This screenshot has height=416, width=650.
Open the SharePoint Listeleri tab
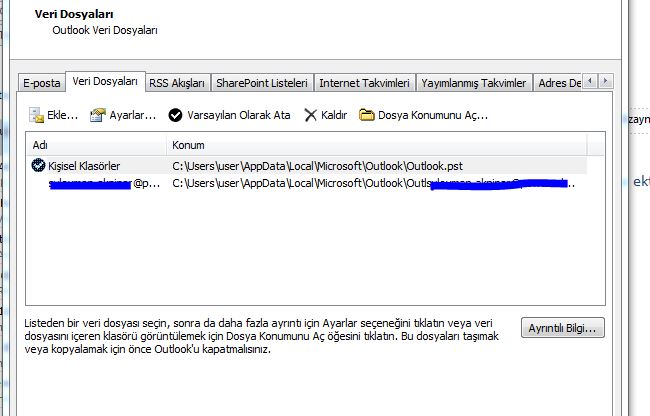(262, 83)
